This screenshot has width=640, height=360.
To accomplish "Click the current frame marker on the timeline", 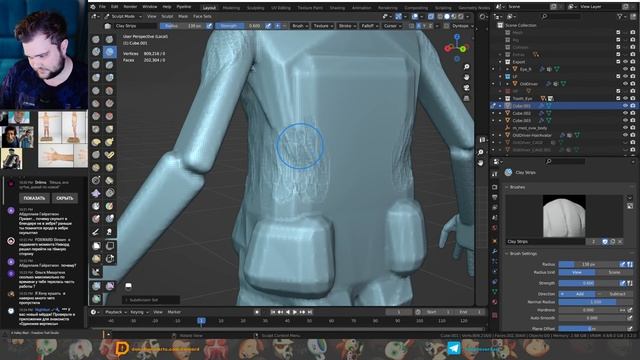I will pos(201,321).
